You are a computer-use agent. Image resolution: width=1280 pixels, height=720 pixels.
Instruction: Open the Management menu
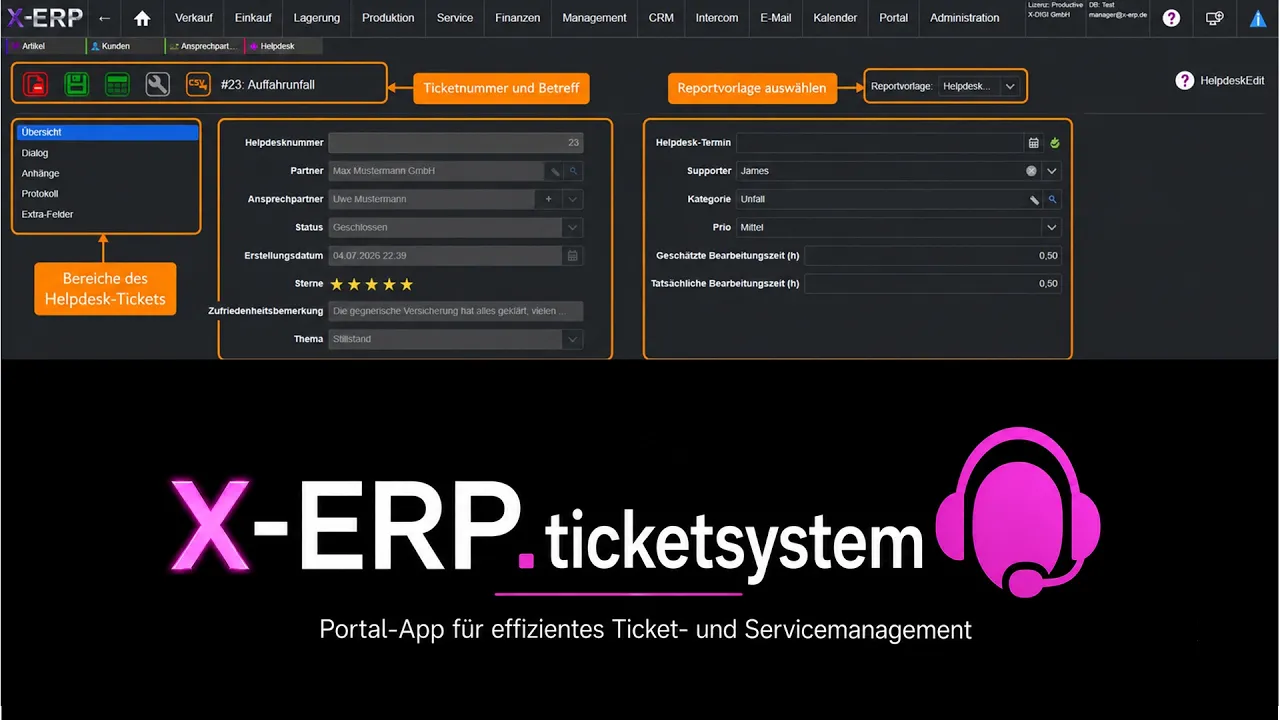(594, 18)
